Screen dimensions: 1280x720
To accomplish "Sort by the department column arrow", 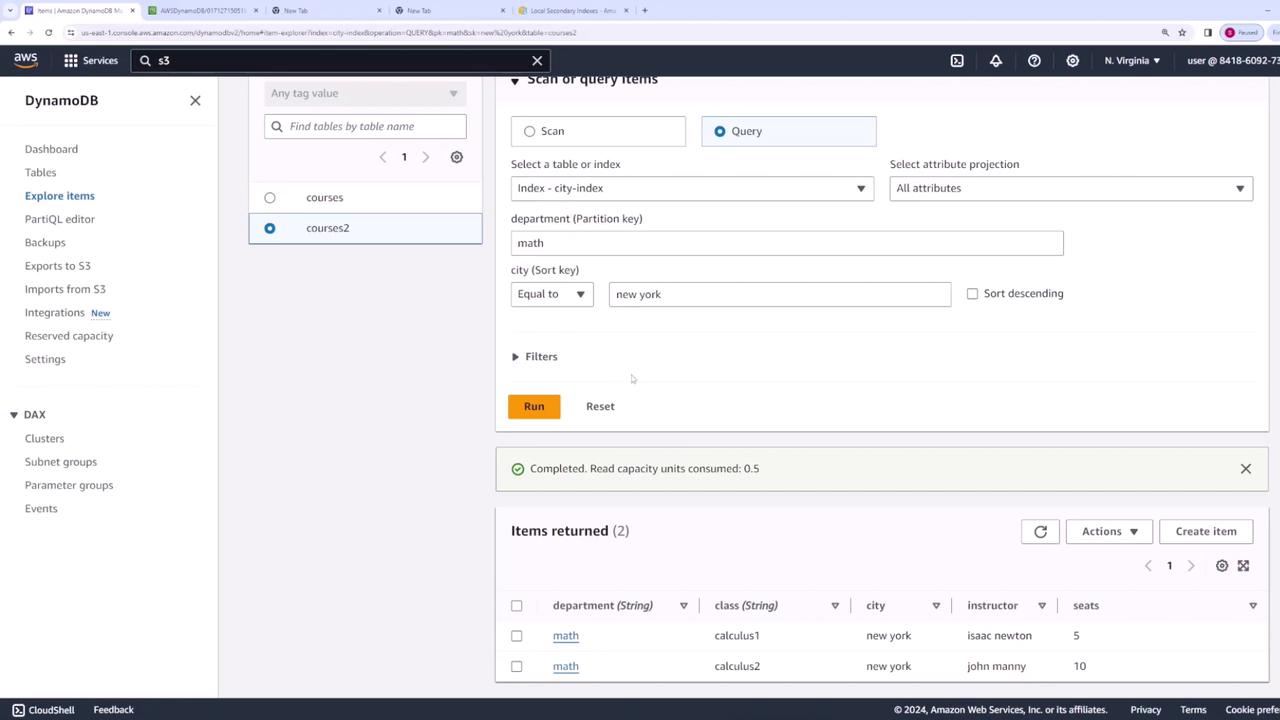I will click(684, 605).
